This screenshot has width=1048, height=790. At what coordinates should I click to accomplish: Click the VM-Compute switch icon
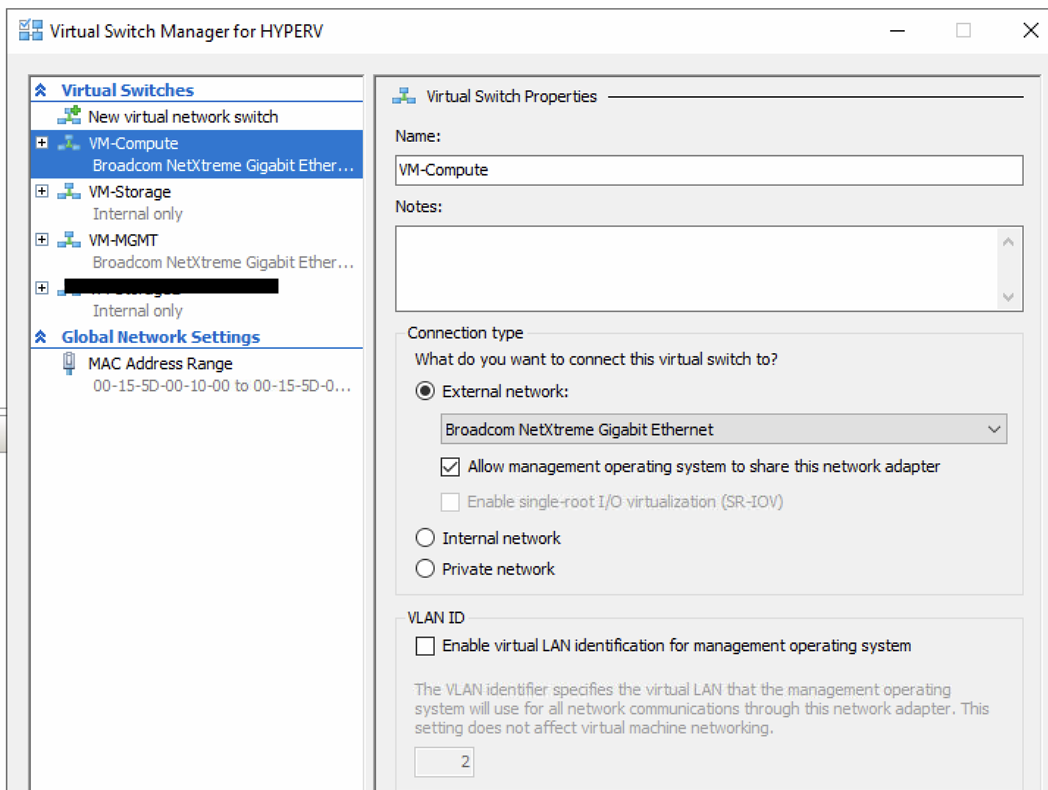click(x=69, y=143)
